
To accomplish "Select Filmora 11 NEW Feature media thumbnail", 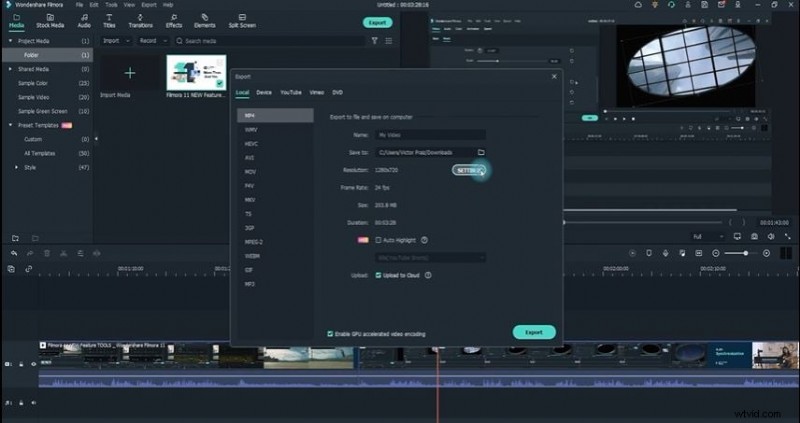I will pyautogui.click(x=196, y=73).
